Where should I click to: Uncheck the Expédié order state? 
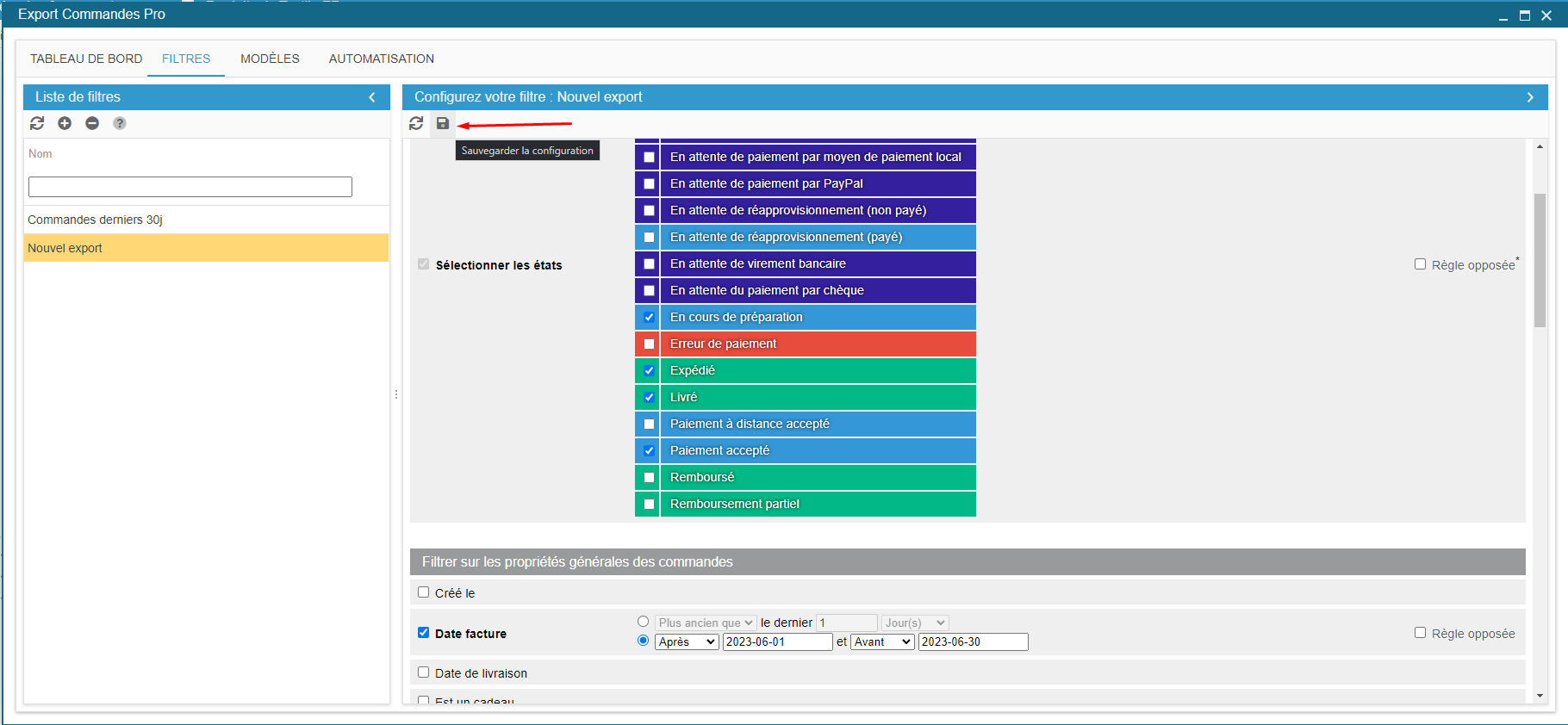[649, 371]
